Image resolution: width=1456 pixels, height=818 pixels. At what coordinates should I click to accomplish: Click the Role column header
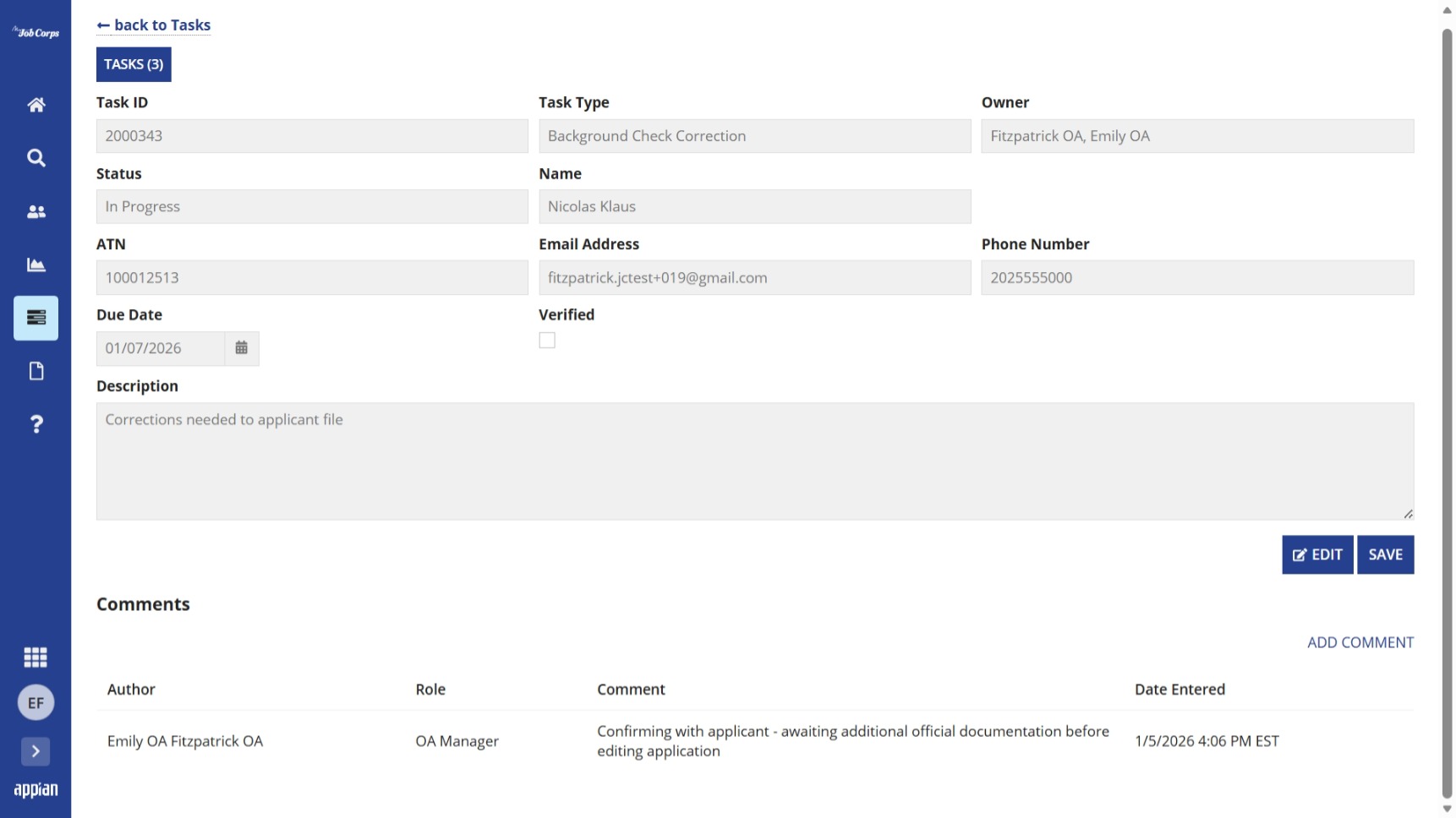pyautogui.click(x=430, y=690)
